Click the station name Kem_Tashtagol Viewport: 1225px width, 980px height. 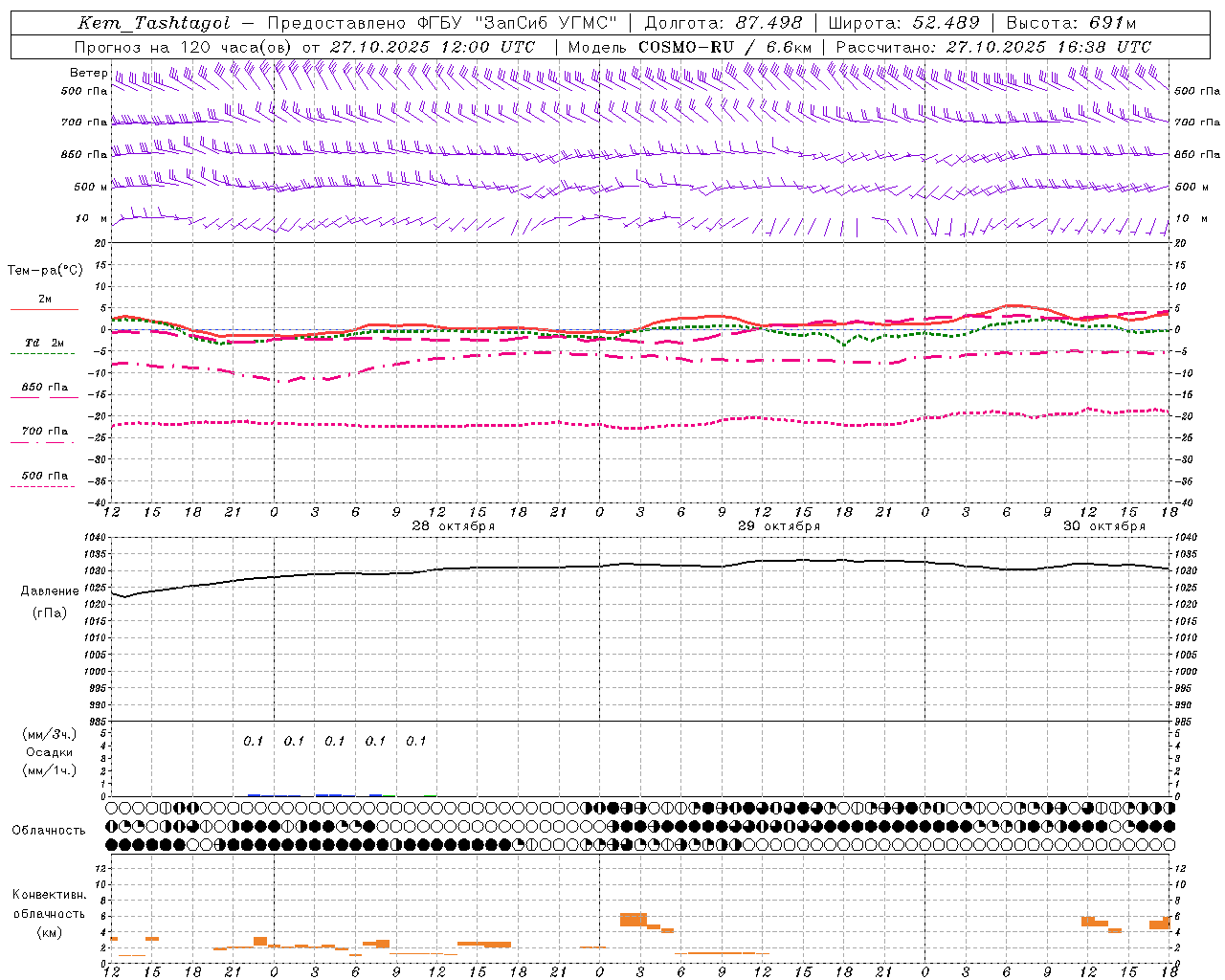(154, 24)
